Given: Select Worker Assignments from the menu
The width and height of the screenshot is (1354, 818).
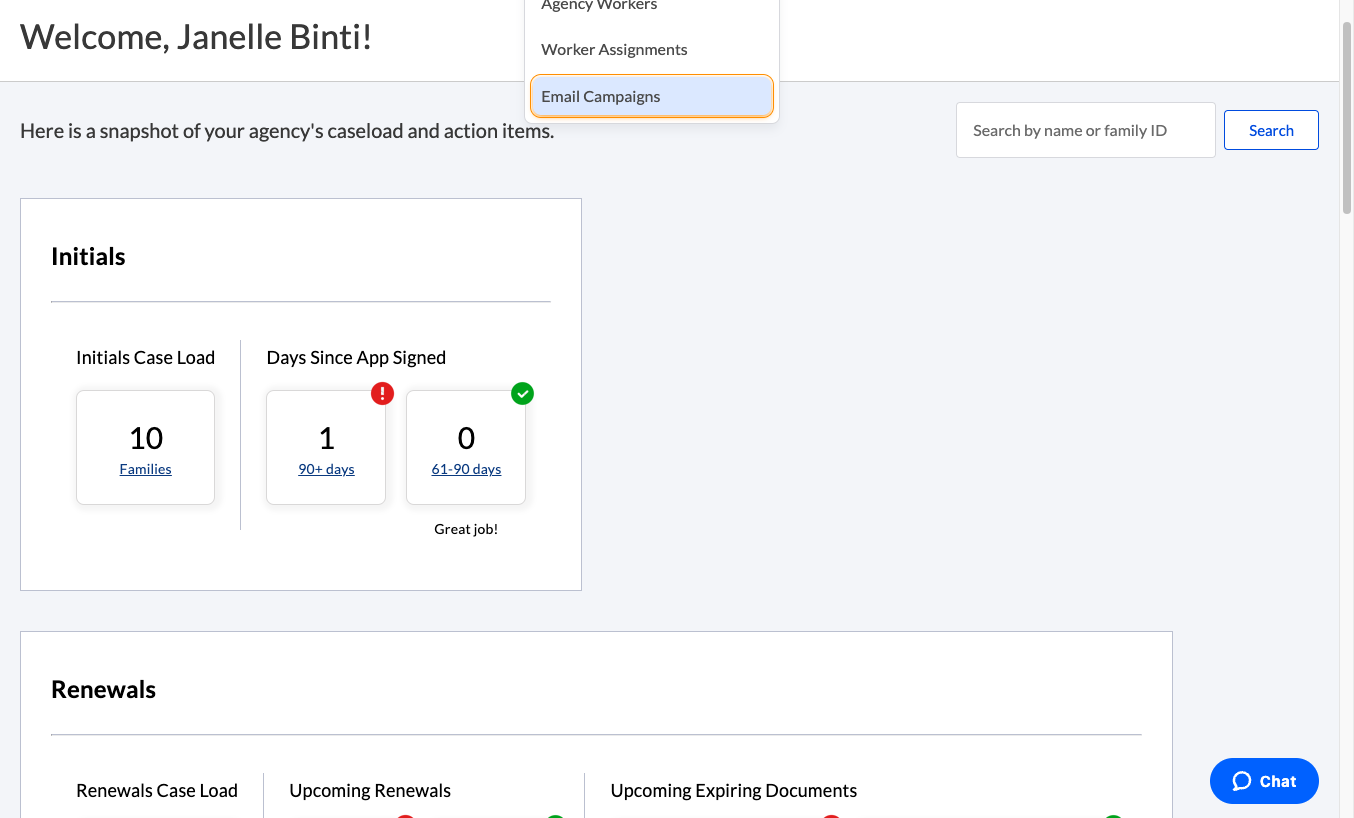Looking at the screenshot, I should (x=652, y=50).
